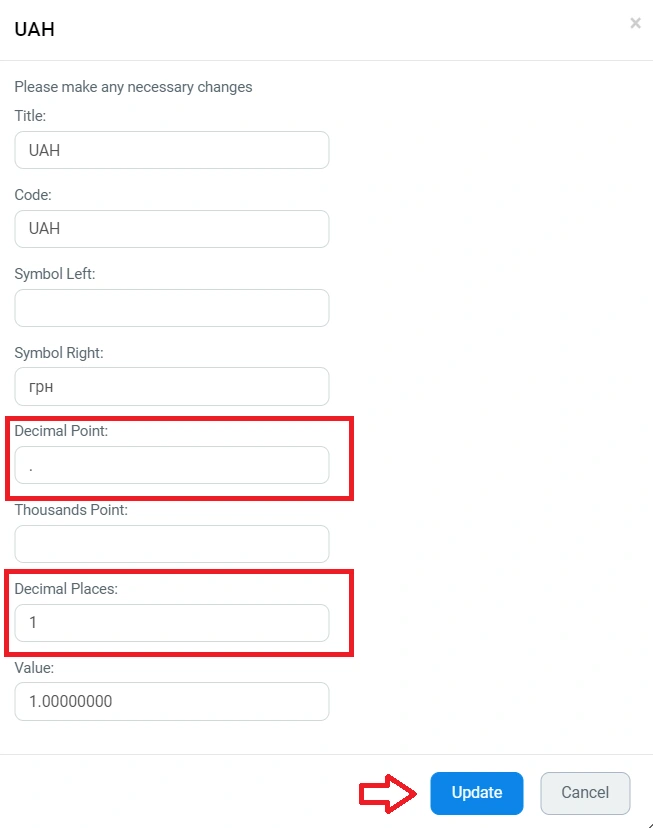Click the Title input field

171,150
